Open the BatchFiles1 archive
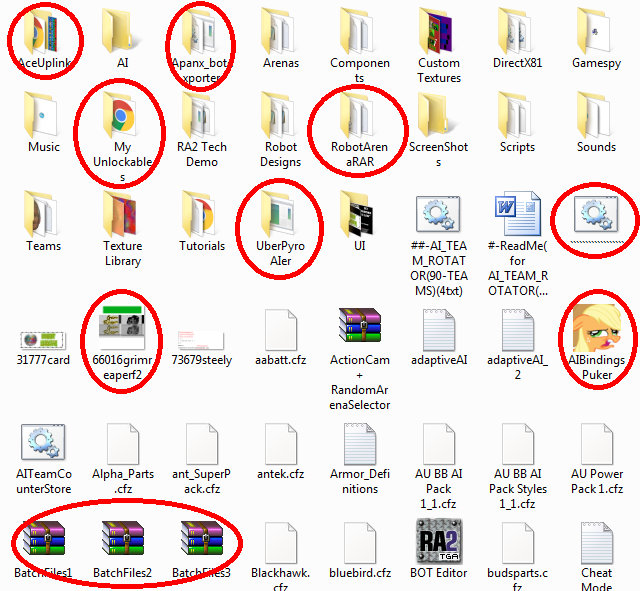This screenshot has height=591, width=640. point(43,541)
